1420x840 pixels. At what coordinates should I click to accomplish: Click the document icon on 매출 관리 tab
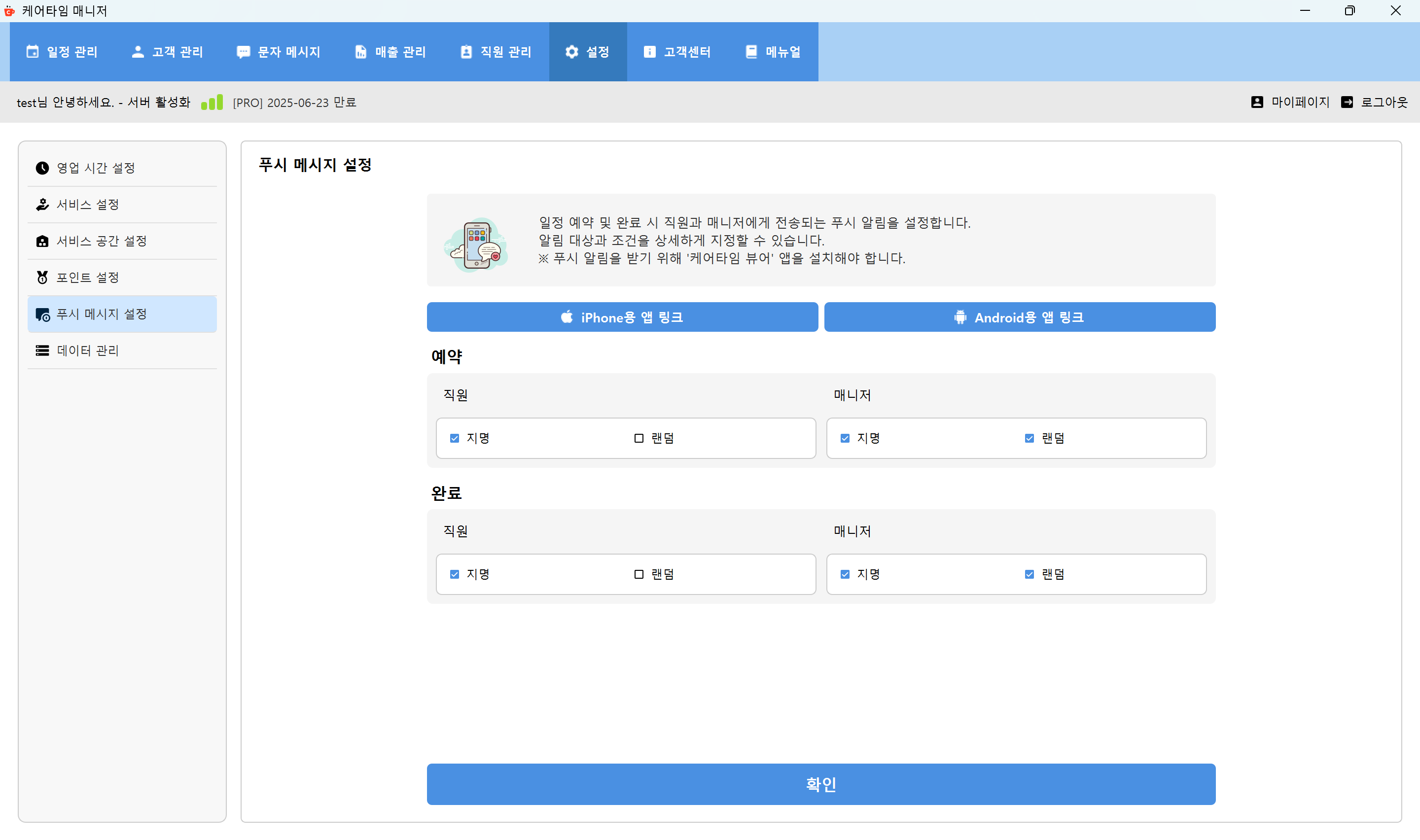click(x=360, y=51)
